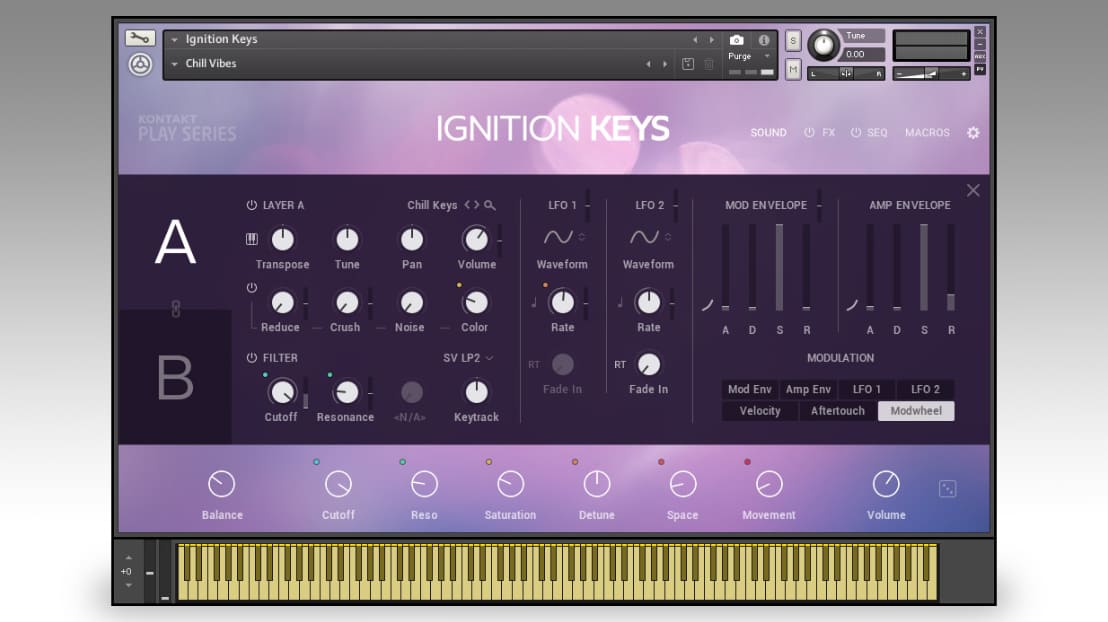Toggle Layer A power button
The height and width of the screenshot is (622, 1108).
click(250, 204)
